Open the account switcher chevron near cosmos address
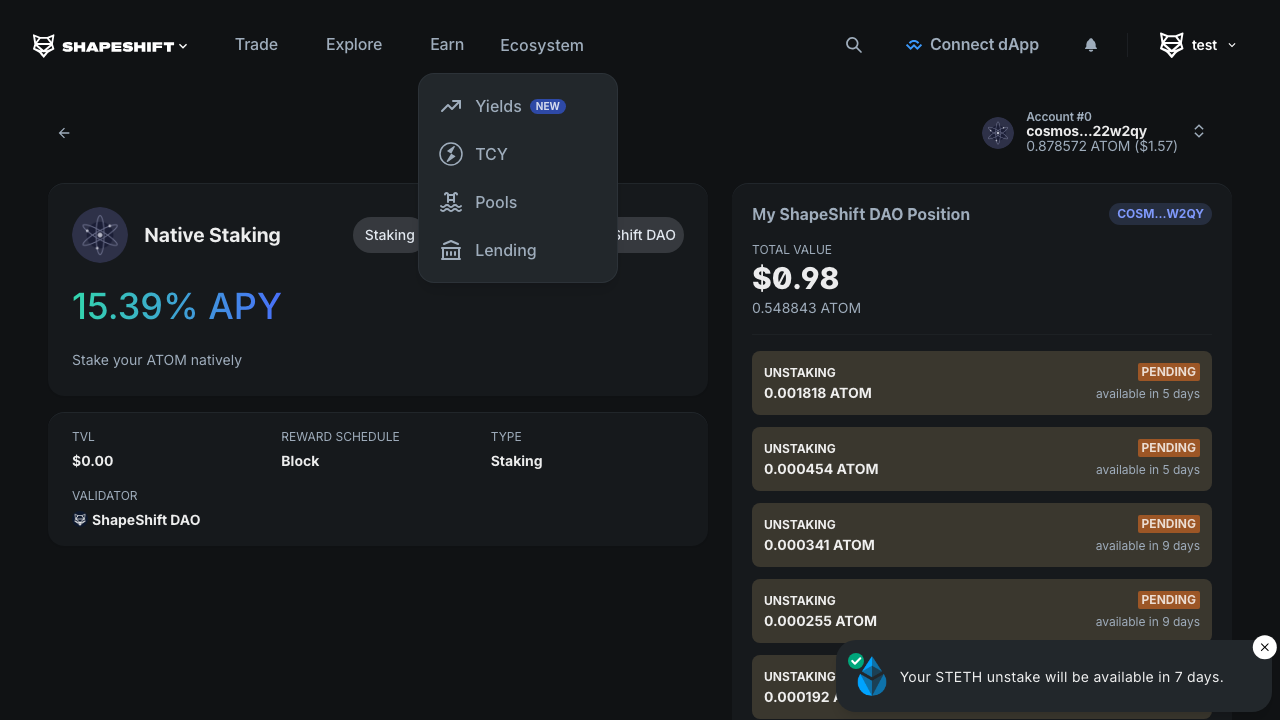 [x=1198, y=131]
